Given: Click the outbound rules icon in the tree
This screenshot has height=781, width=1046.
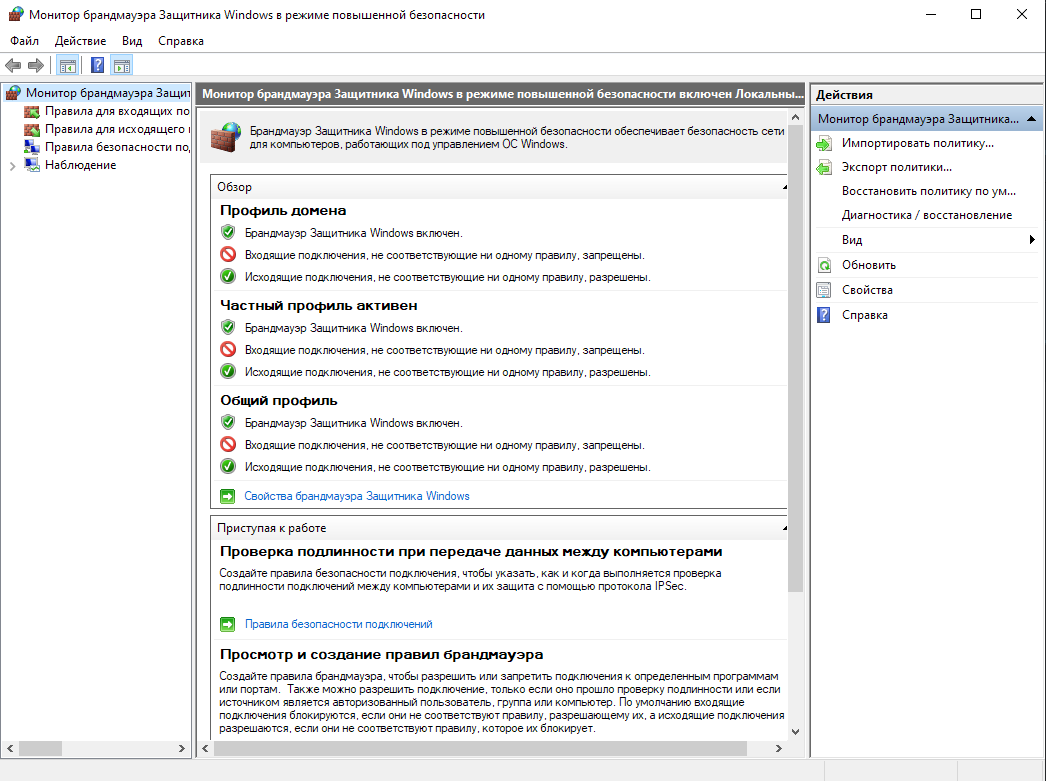Looking at the screenshot, I should [x=32, y=129].
